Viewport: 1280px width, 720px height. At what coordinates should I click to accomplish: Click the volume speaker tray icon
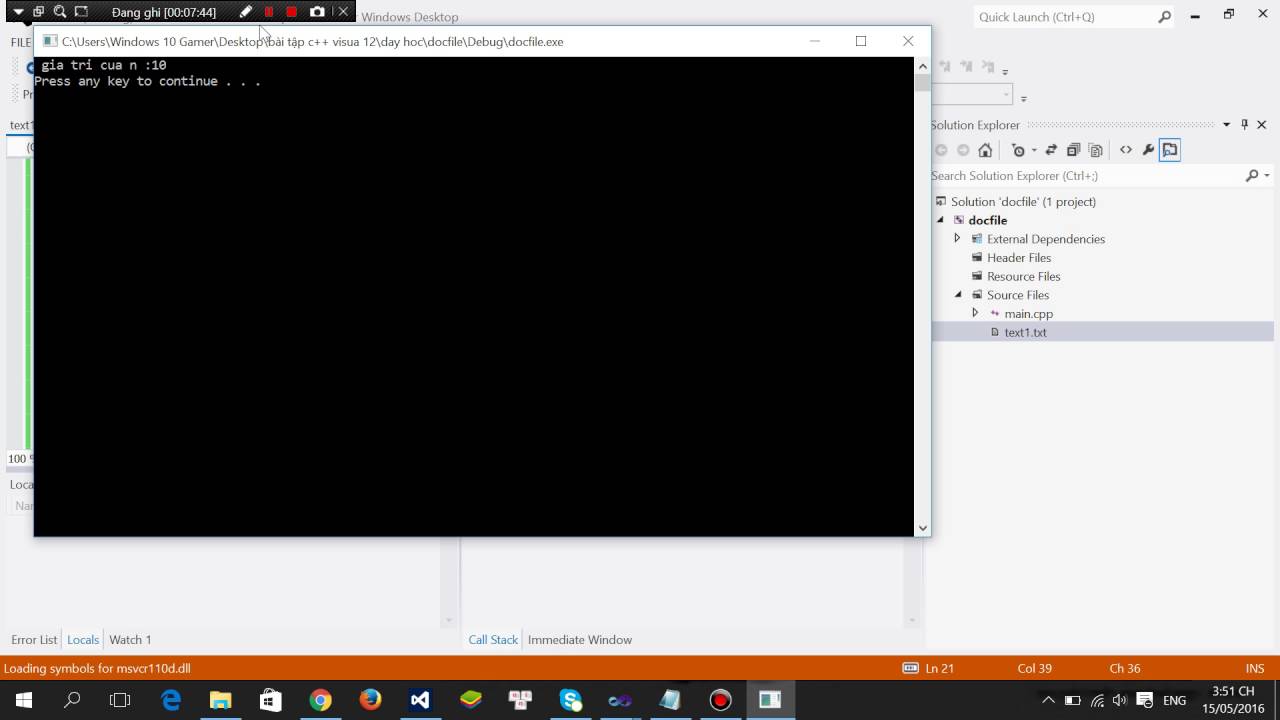tap(1120, 700)
